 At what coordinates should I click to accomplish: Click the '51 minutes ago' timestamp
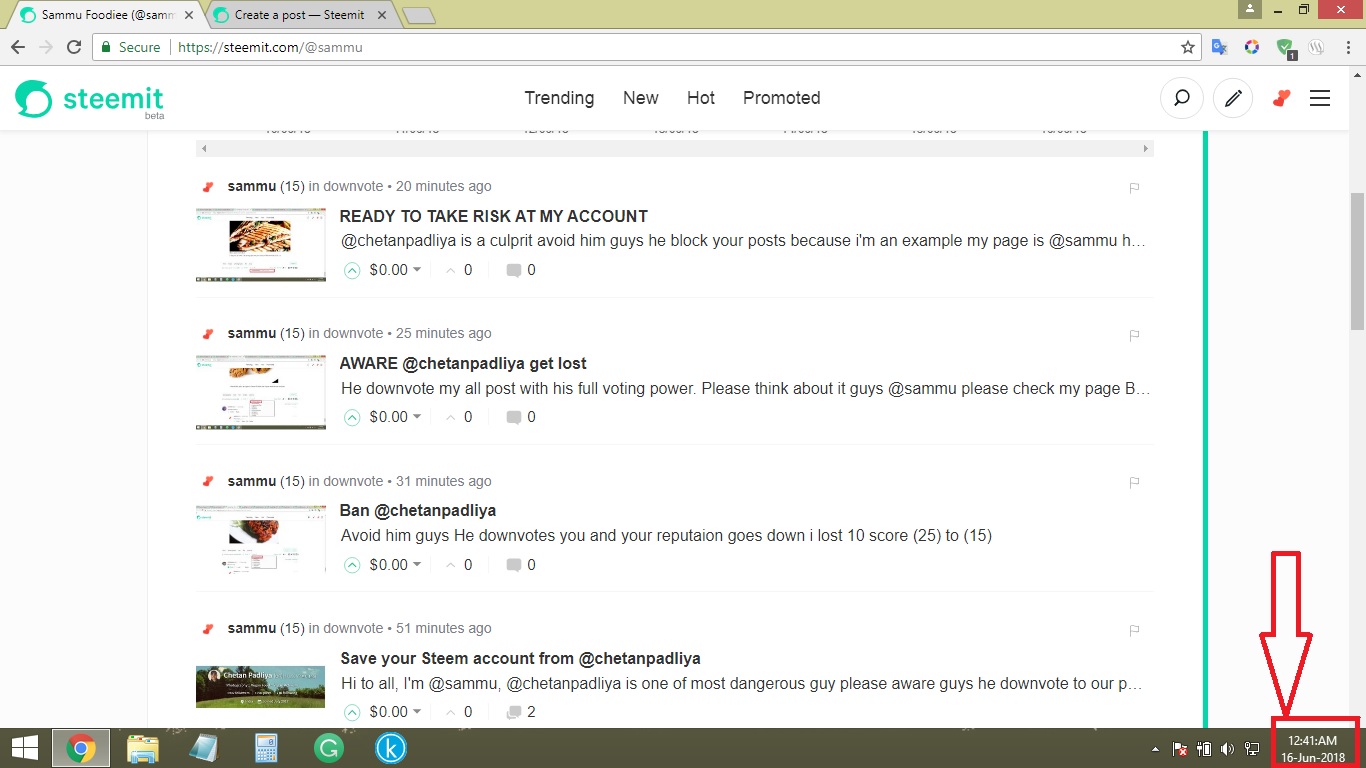pyautogui.click(x=444, y=628)
